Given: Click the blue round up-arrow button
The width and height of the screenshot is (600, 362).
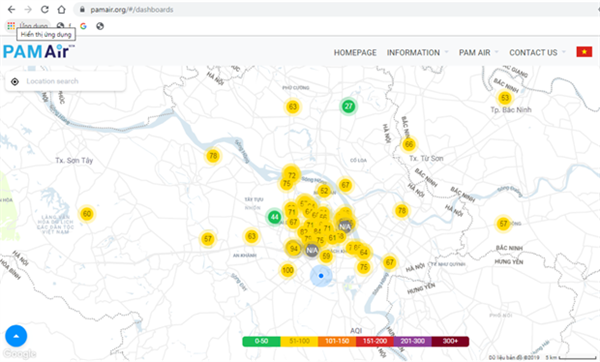Looking at the screenshot, I should pos(16,336).
